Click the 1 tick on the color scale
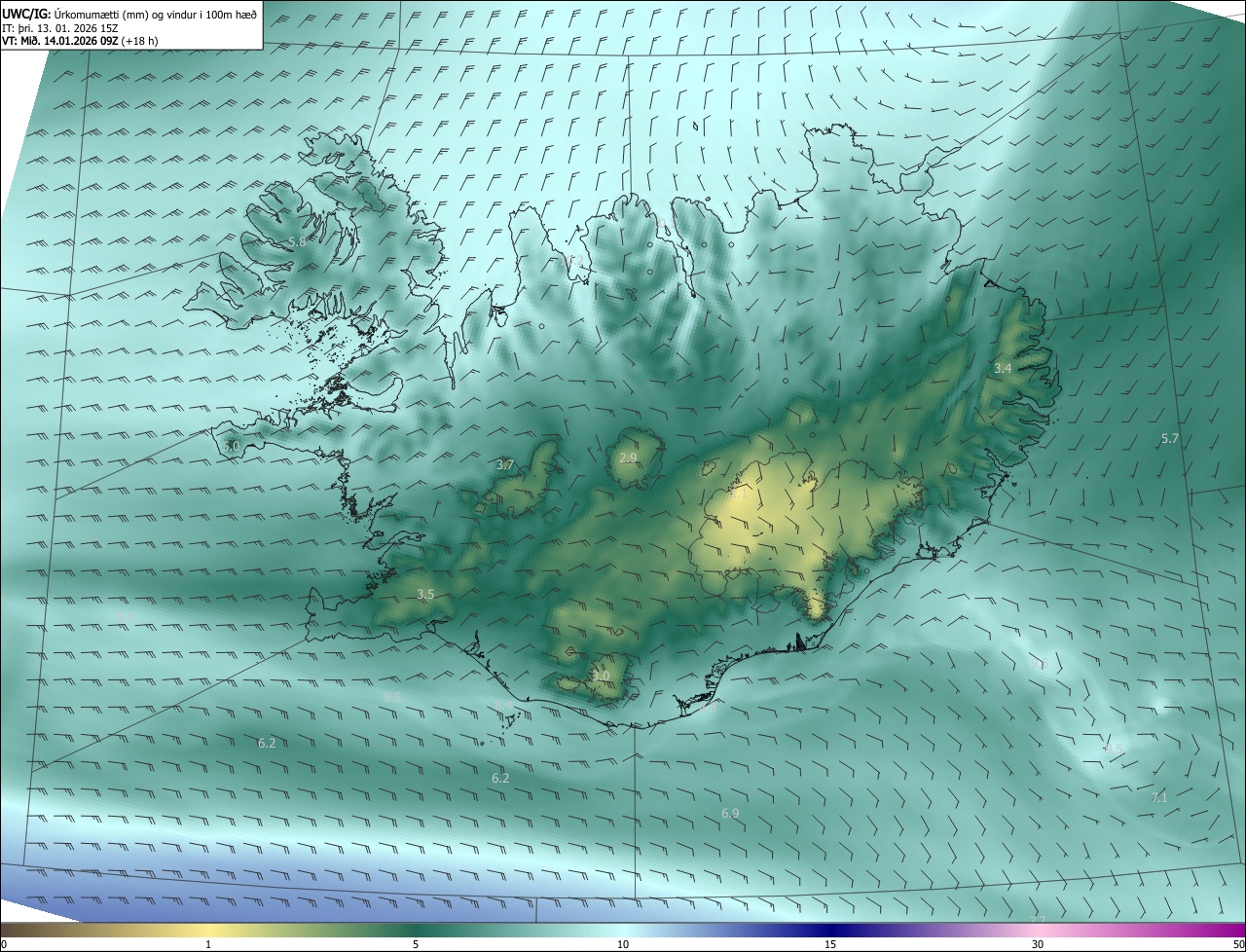Screen dimensions: 1246x952 [x=208, y=944]
